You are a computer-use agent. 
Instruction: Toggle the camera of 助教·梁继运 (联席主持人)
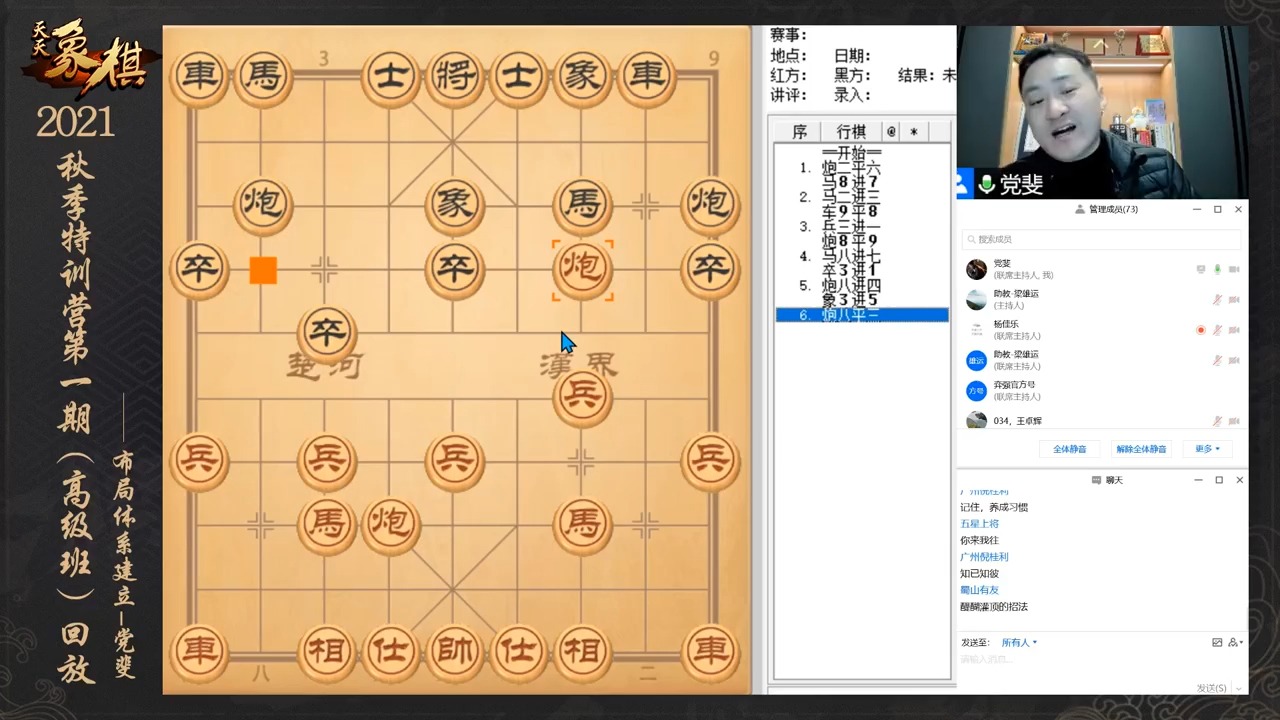click(1234, 360)
